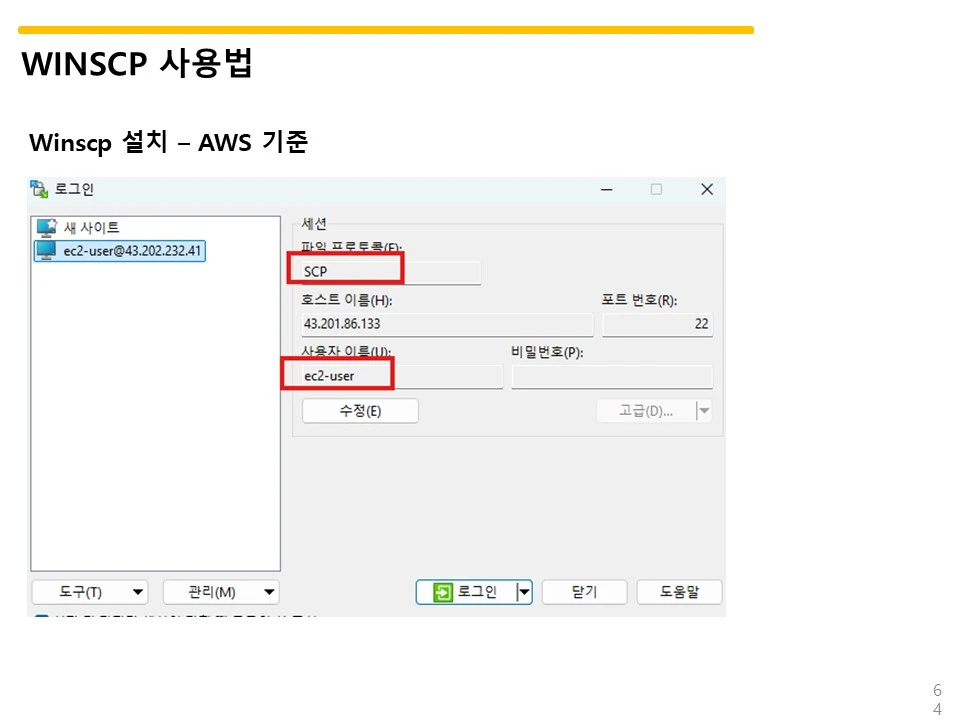Image resolution: width=960 pixels, height=720 pixels.
Task: Click the 비밀번호(P): label
Action: pos(547,352)
